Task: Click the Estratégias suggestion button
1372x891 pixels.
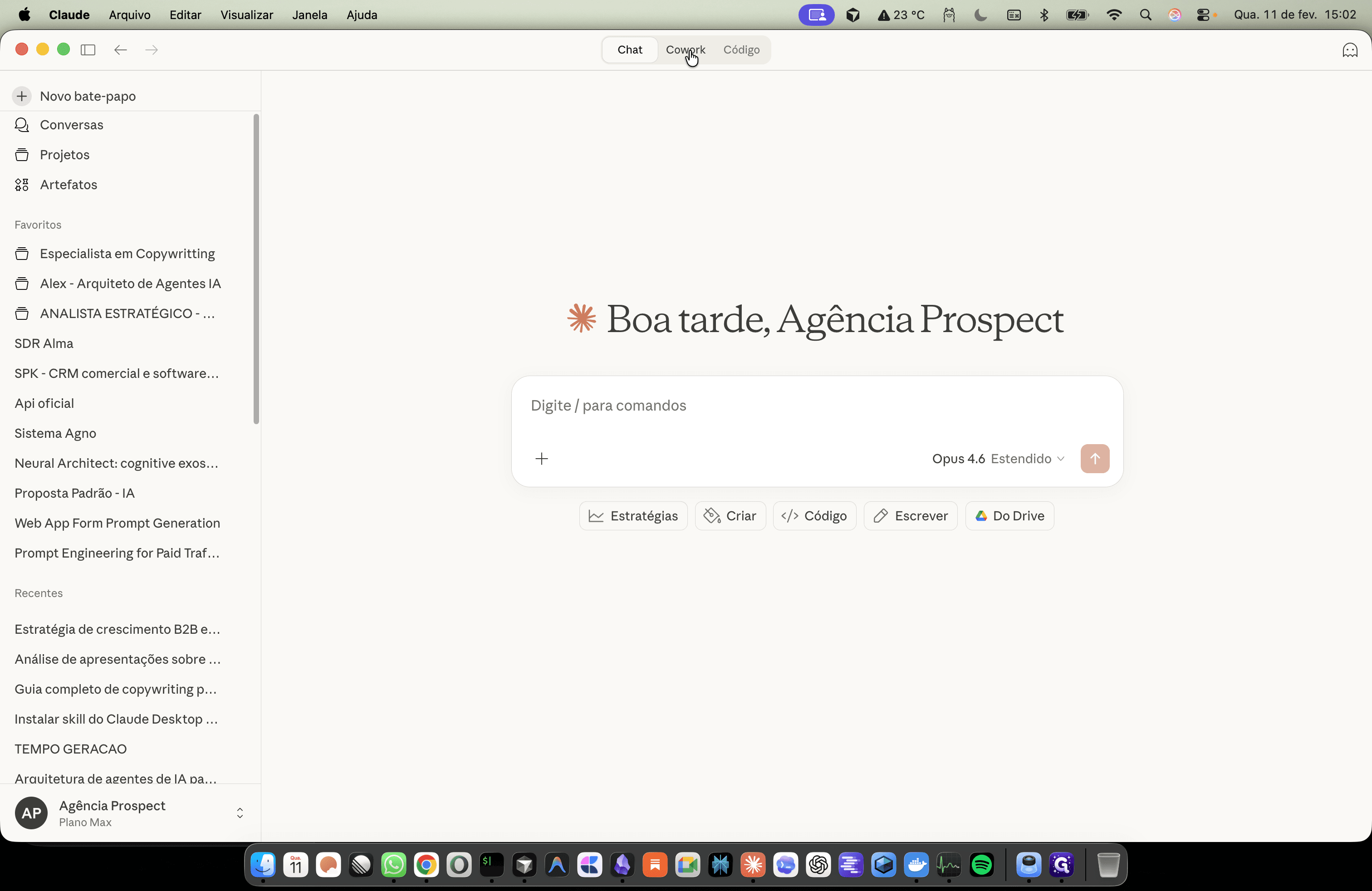Action: pos(633,516)
